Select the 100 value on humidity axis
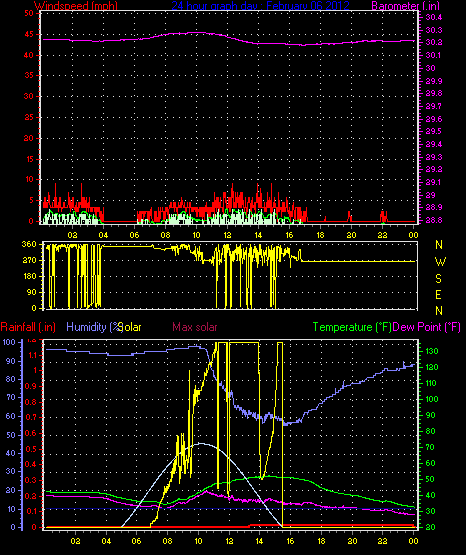Viewport: 466px width, 555px height. coord(9,342)
